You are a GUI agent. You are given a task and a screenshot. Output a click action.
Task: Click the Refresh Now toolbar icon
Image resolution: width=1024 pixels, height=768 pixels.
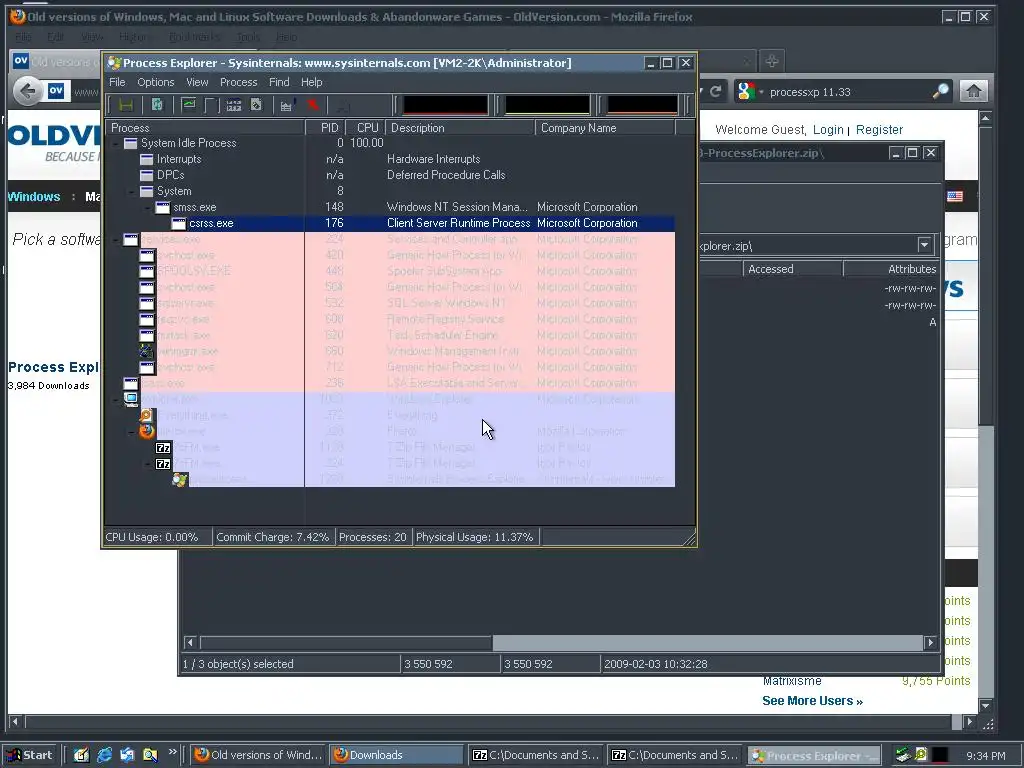point(157,104)
